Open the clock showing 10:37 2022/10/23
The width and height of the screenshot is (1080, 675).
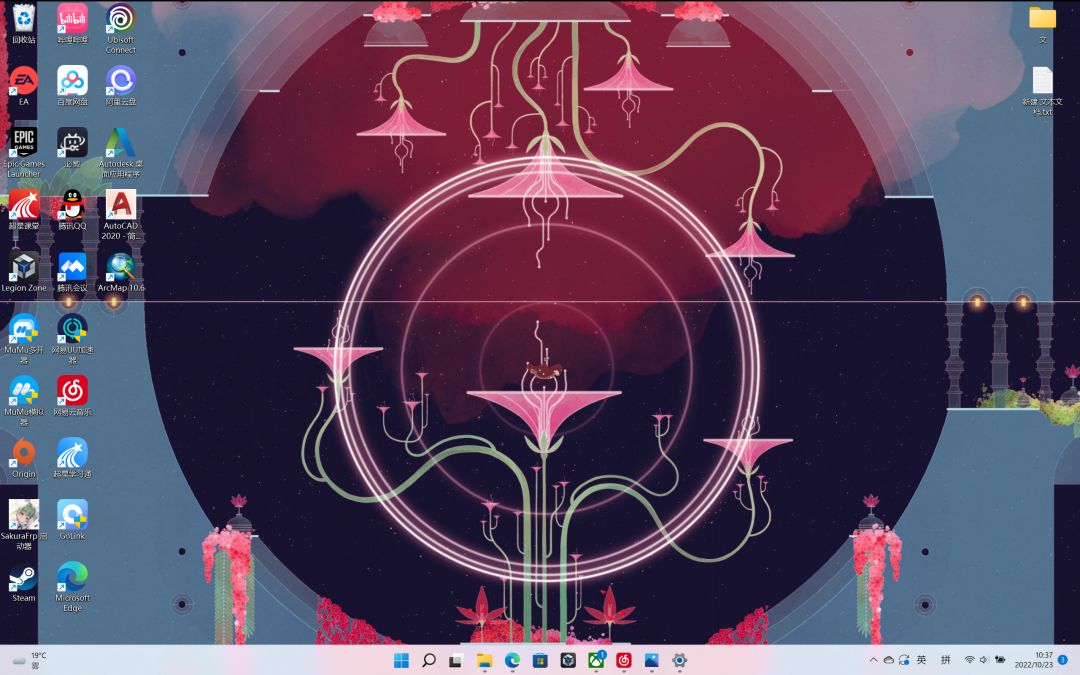(x=1034, y=660)
